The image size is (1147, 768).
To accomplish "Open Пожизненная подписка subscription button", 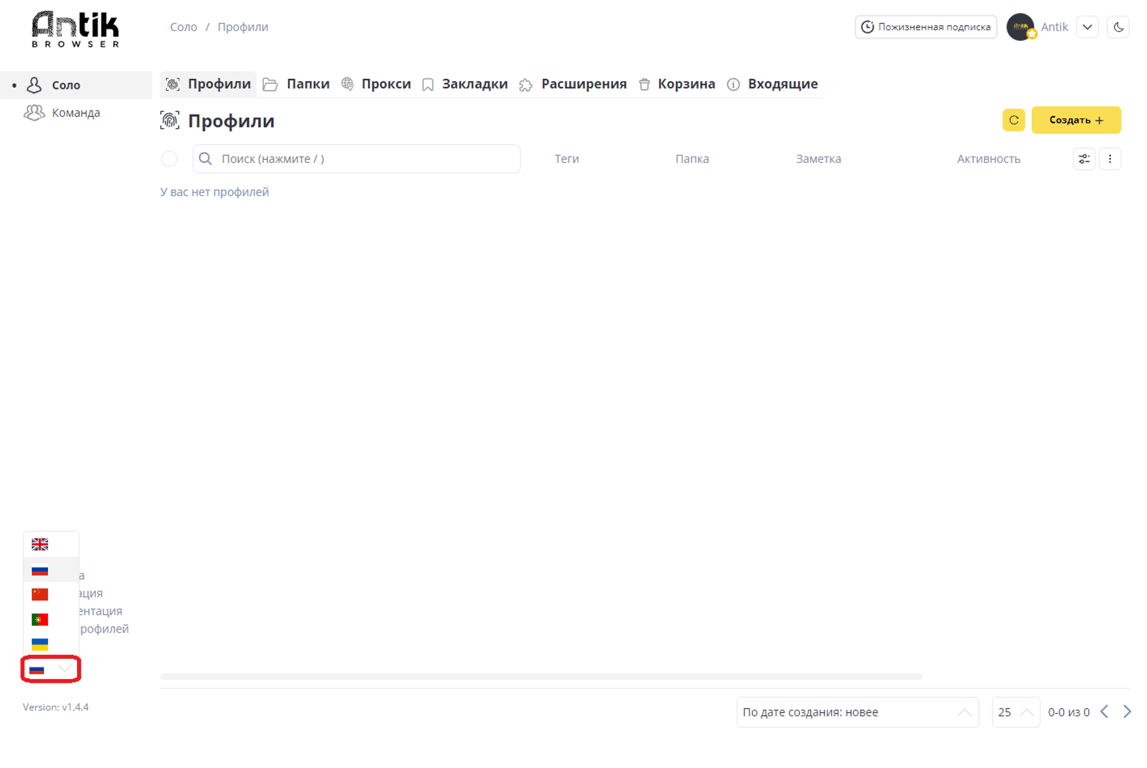I will click(x=926, y=27).
